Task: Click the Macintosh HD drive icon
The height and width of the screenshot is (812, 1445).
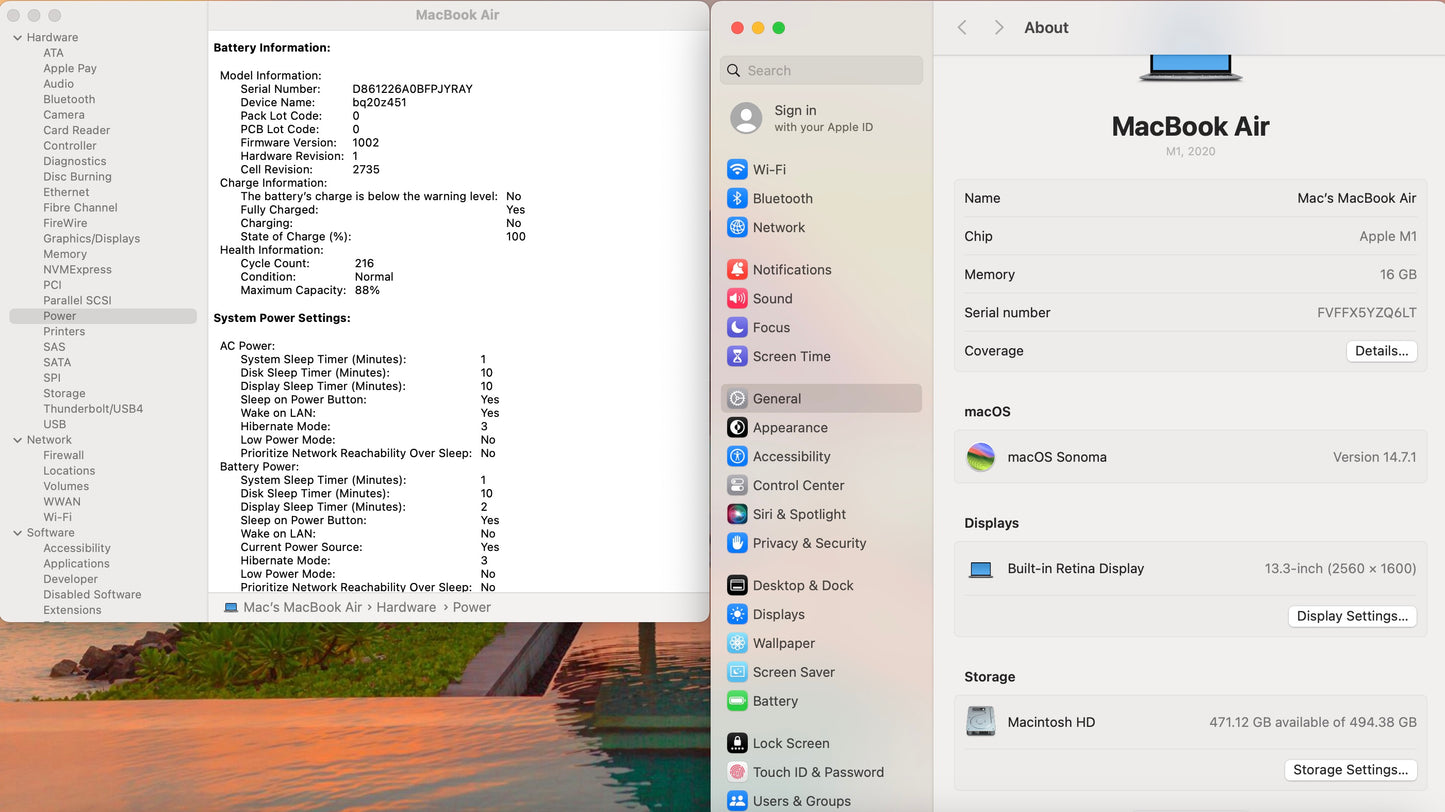Action: pos(980,722)
